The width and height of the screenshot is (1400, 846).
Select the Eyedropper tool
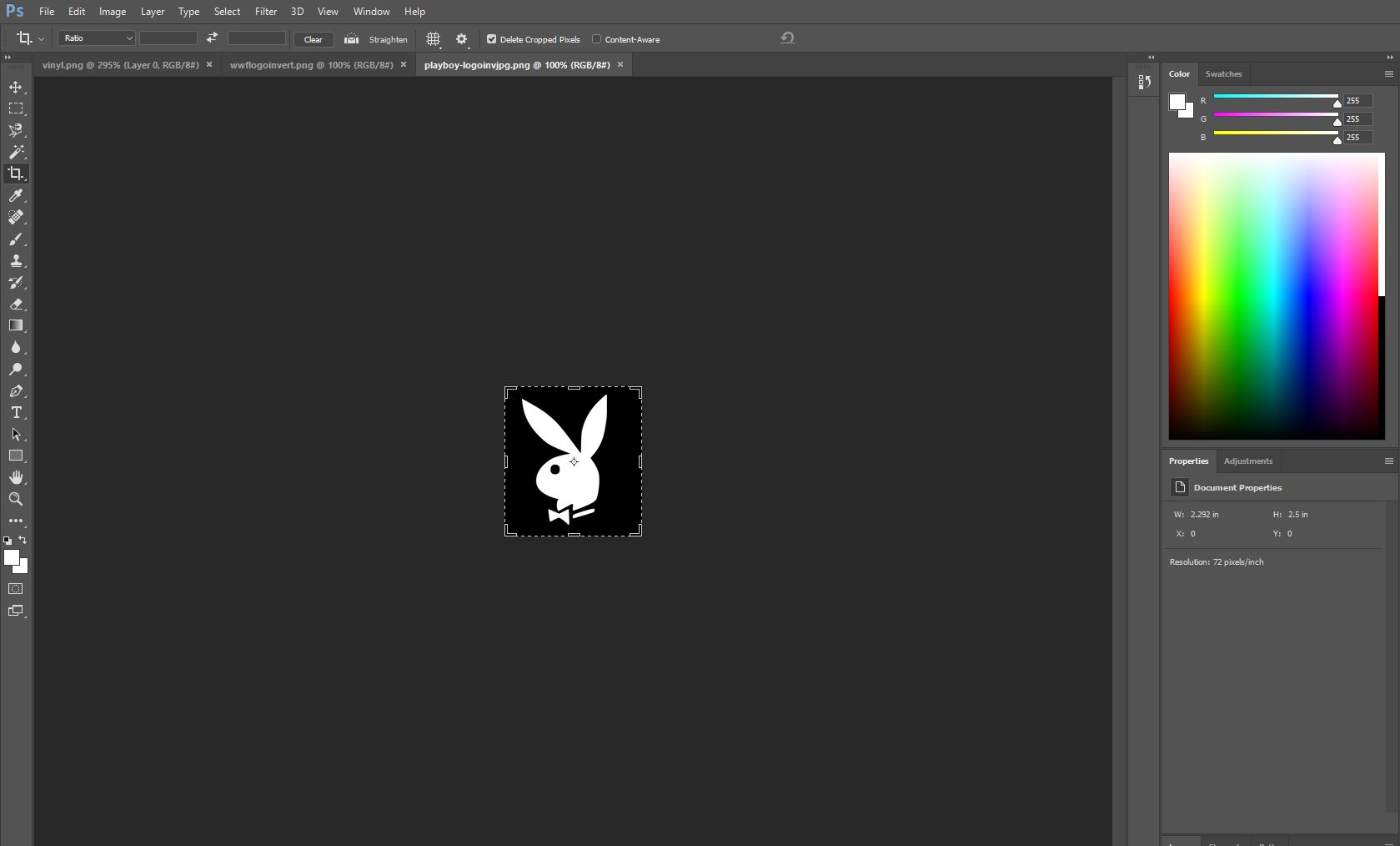(16, 195)
